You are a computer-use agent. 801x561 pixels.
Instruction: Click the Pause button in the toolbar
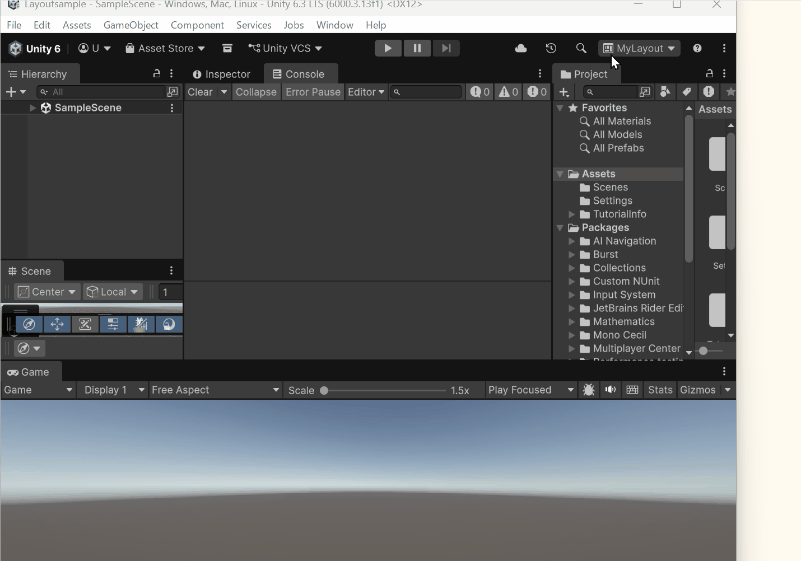tap(417, 48)
